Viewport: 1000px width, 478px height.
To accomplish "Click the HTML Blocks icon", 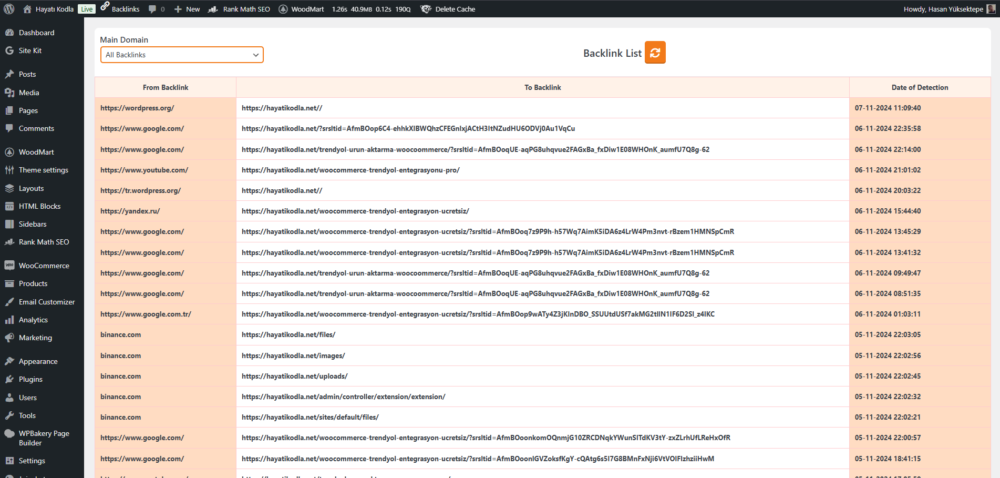I will click(x=9, y=206).
